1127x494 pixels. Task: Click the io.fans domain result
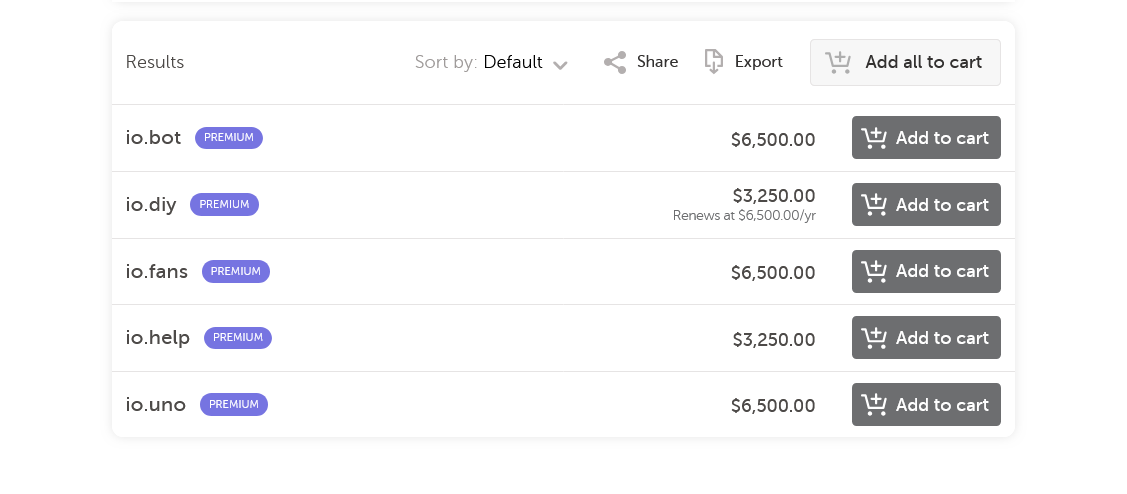click(157, 271)
